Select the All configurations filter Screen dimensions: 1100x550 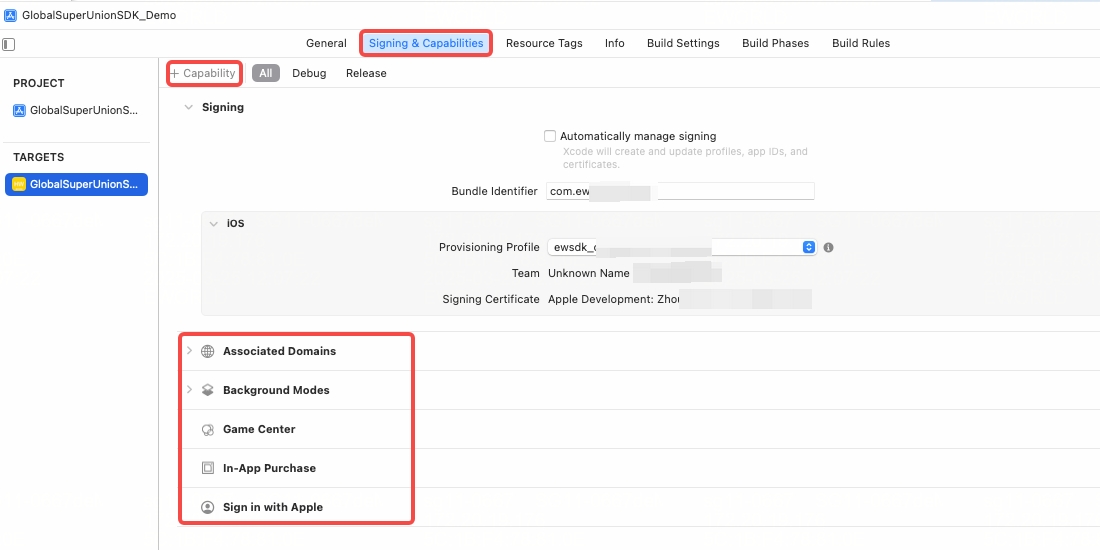coord(266,73)
